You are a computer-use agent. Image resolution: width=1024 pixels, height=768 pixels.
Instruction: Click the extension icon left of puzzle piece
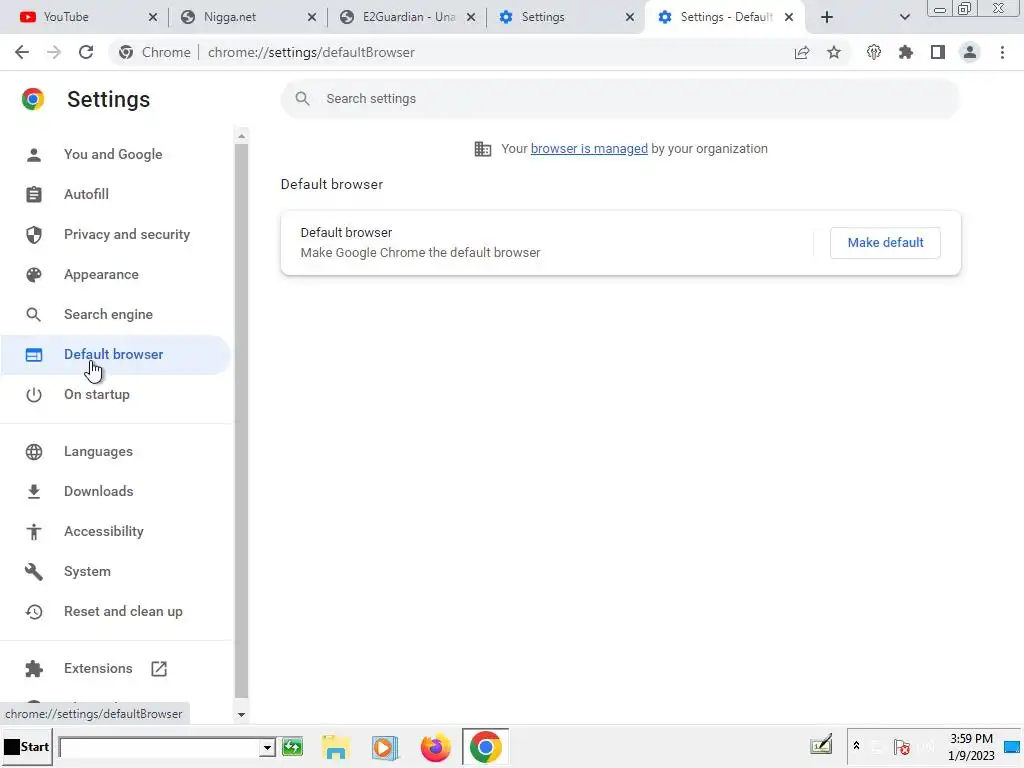(x=874, y=52)
